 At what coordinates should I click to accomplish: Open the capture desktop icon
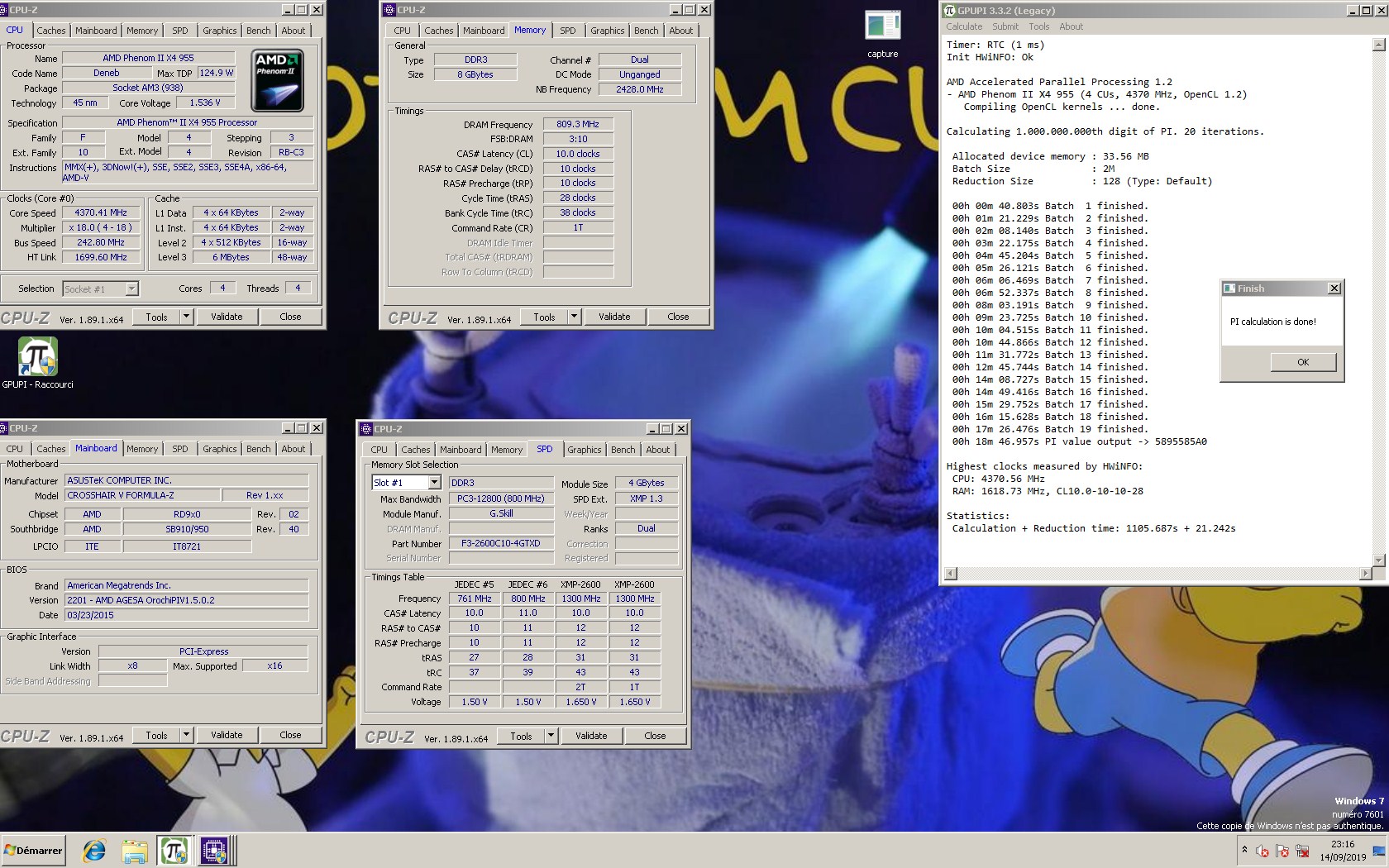[x=882, y=35]
